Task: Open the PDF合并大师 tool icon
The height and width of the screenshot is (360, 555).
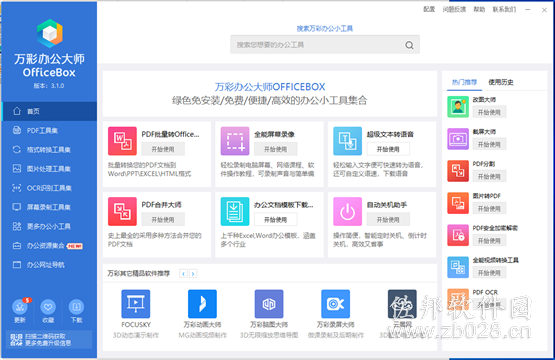Action: tap(122, 211)
